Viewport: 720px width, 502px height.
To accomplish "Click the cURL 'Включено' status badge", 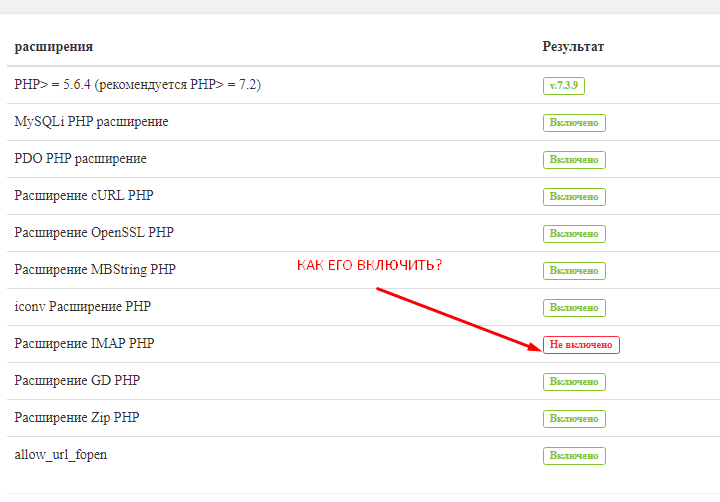I will click(x=574, y=197).
